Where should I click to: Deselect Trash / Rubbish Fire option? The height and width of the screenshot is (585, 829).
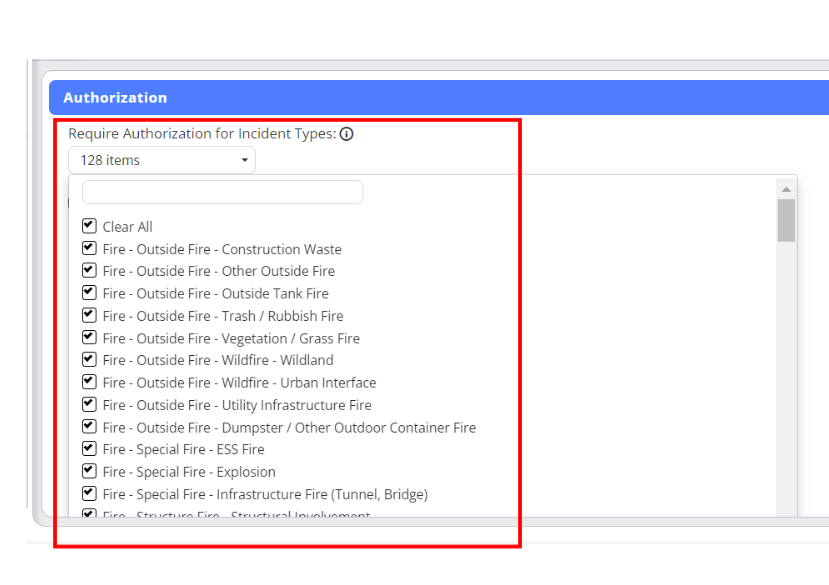click(x=89, y=316)
